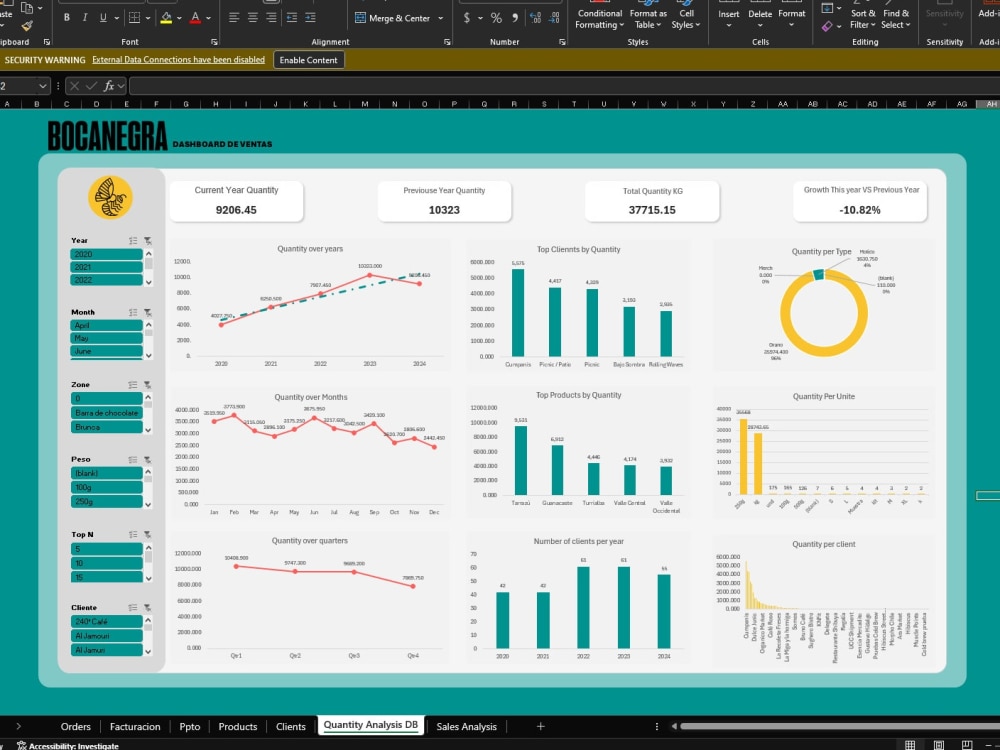This screenshot has height=750, width=1000.
Task: Open the Number group dialog launcher
Action: (562, 42)
